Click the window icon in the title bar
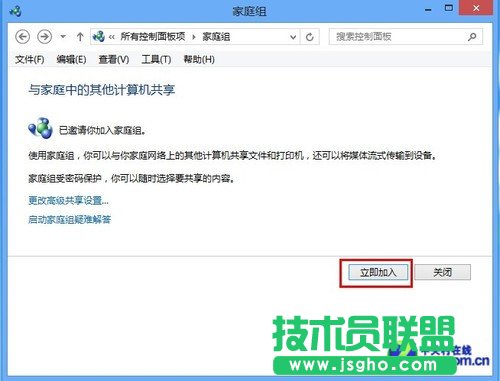This screenshot has height=381, width=500. [x=16, y=11]
